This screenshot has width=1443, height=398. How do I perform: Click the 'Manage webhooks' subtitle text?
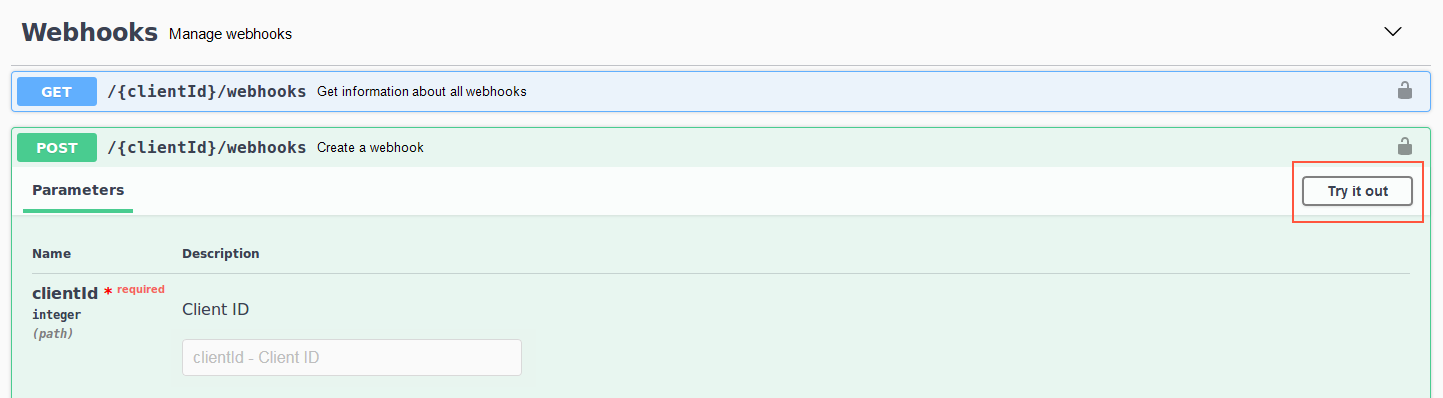(231, 34)
